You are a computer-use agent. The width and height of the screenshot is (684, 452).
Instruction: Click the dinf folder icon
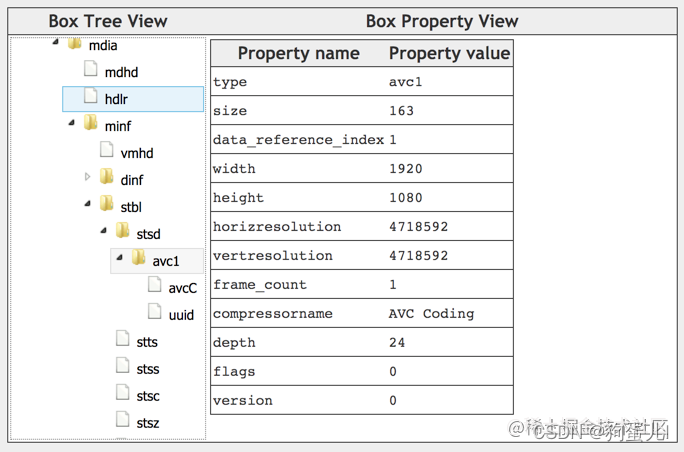click(x=107, y=176)
